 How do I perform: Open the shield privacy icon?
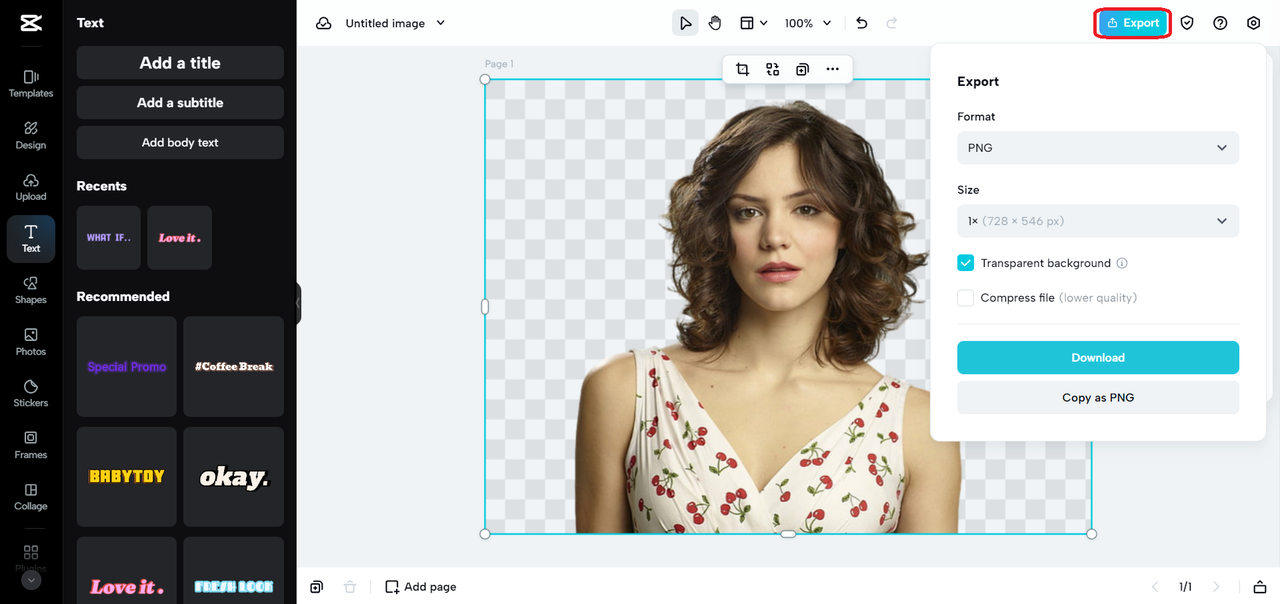[x=1187, y=23]
